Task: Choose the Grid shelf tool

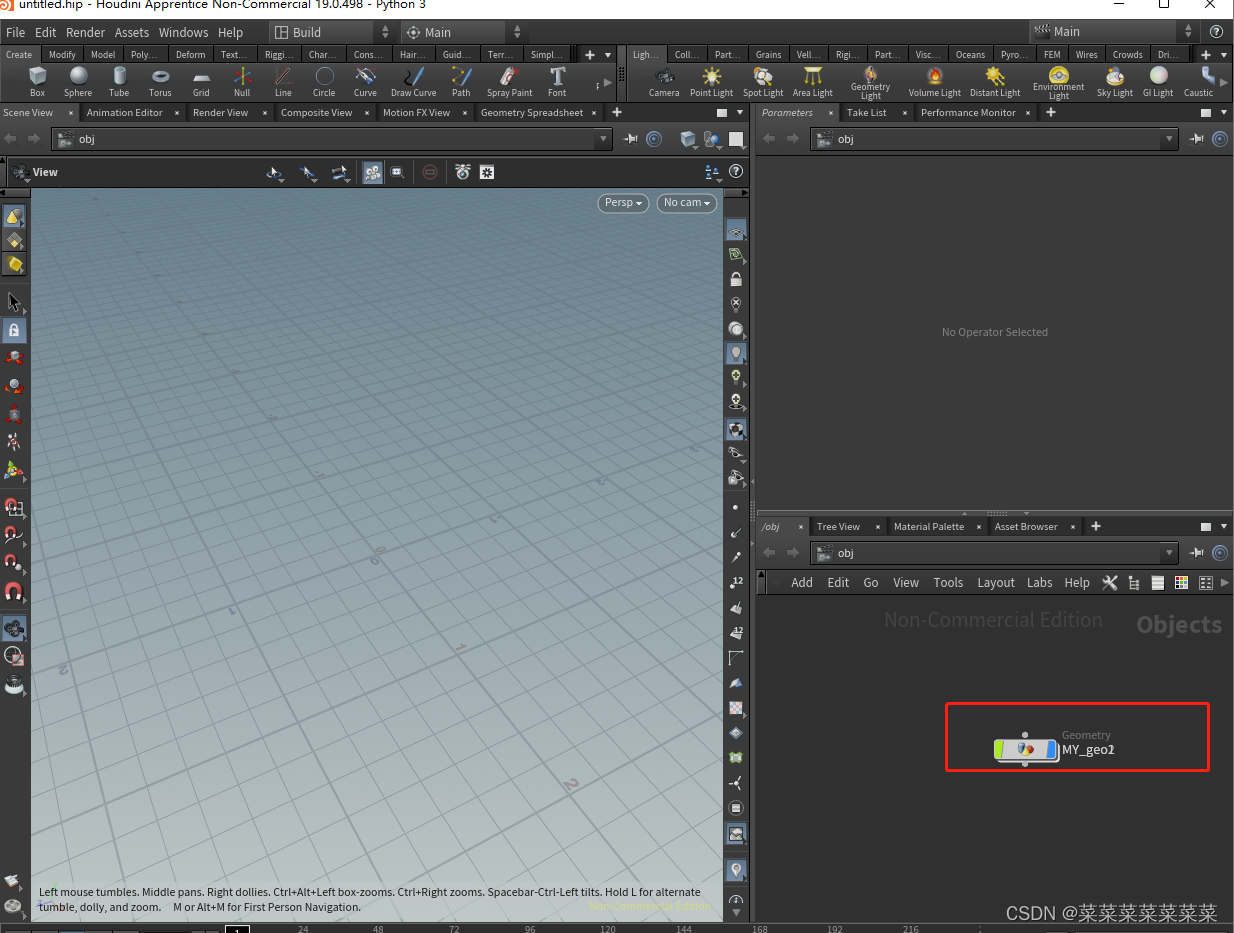Action: 201,81
